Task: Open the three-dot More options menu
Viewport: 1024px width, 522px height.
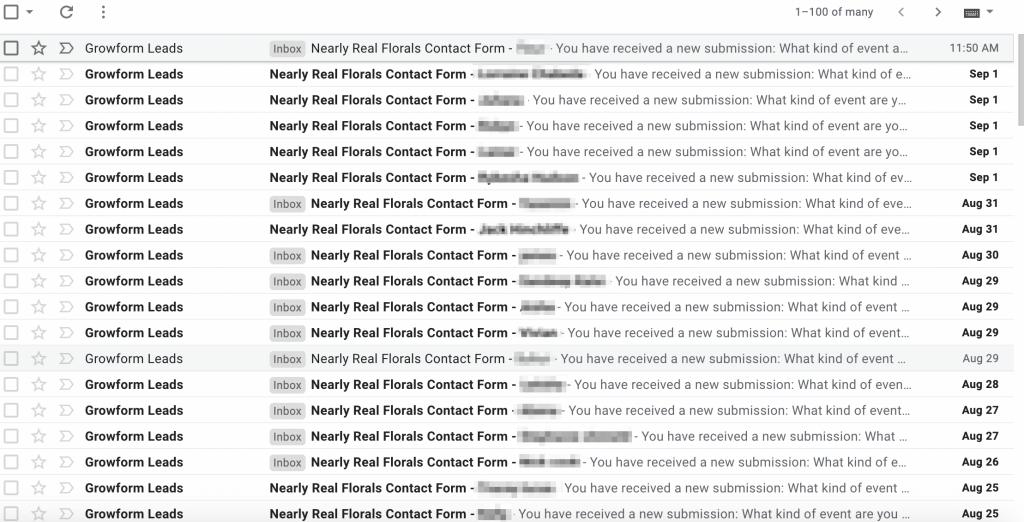Action: 103,12
